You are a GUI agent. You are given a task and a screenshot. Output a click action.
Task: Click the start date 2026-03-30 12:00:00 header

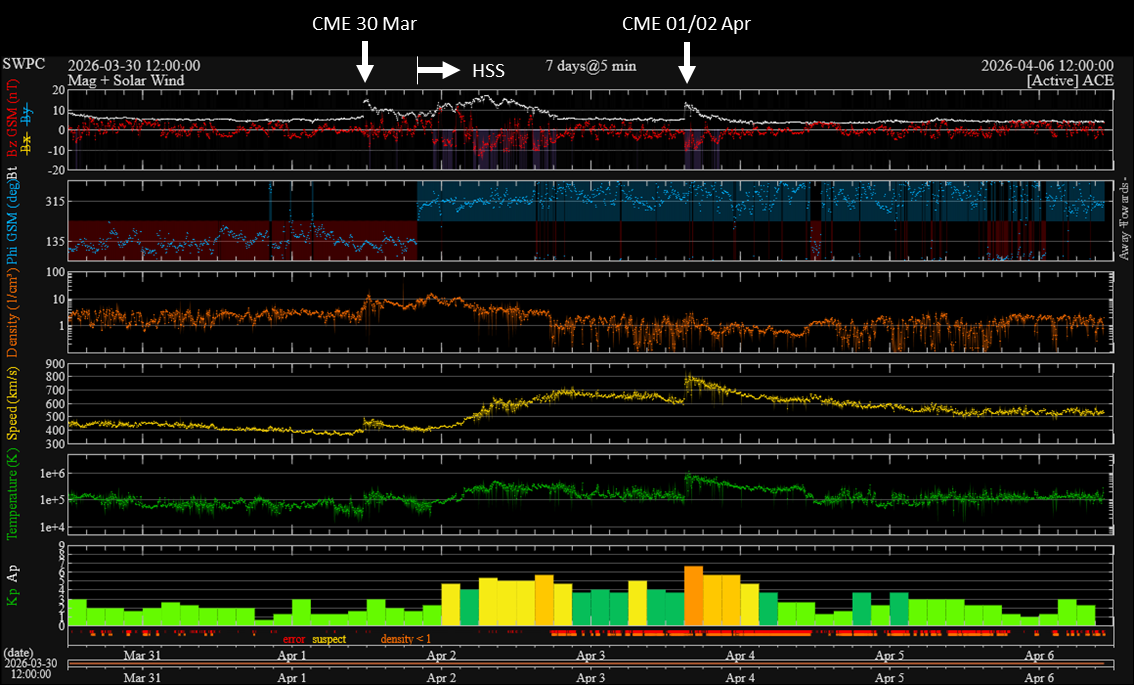point(134,66)
